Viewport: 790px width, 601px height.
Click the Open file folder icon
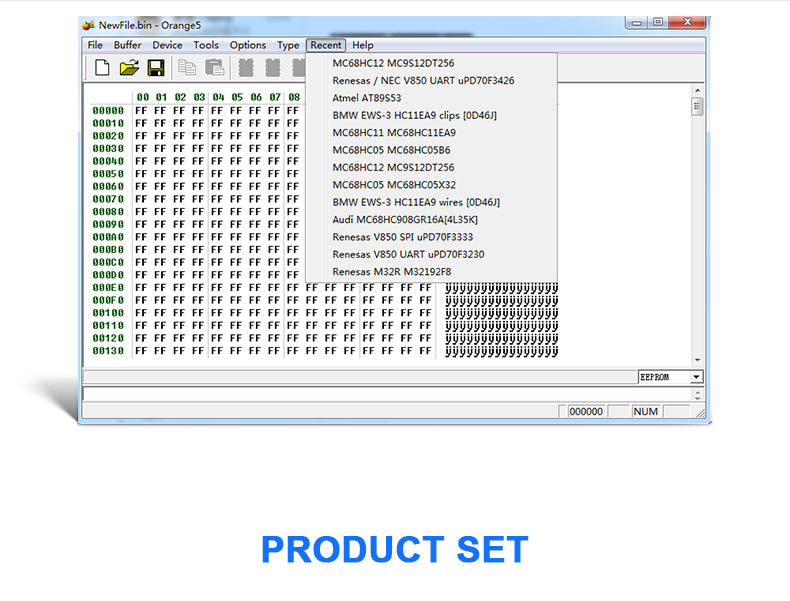tap(129, 68)
